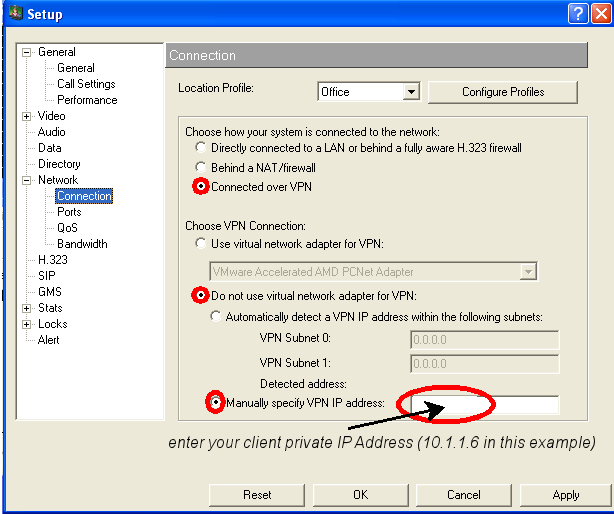
Task: Select Behind a NAT/firewall option
Action: click(201, 167)
